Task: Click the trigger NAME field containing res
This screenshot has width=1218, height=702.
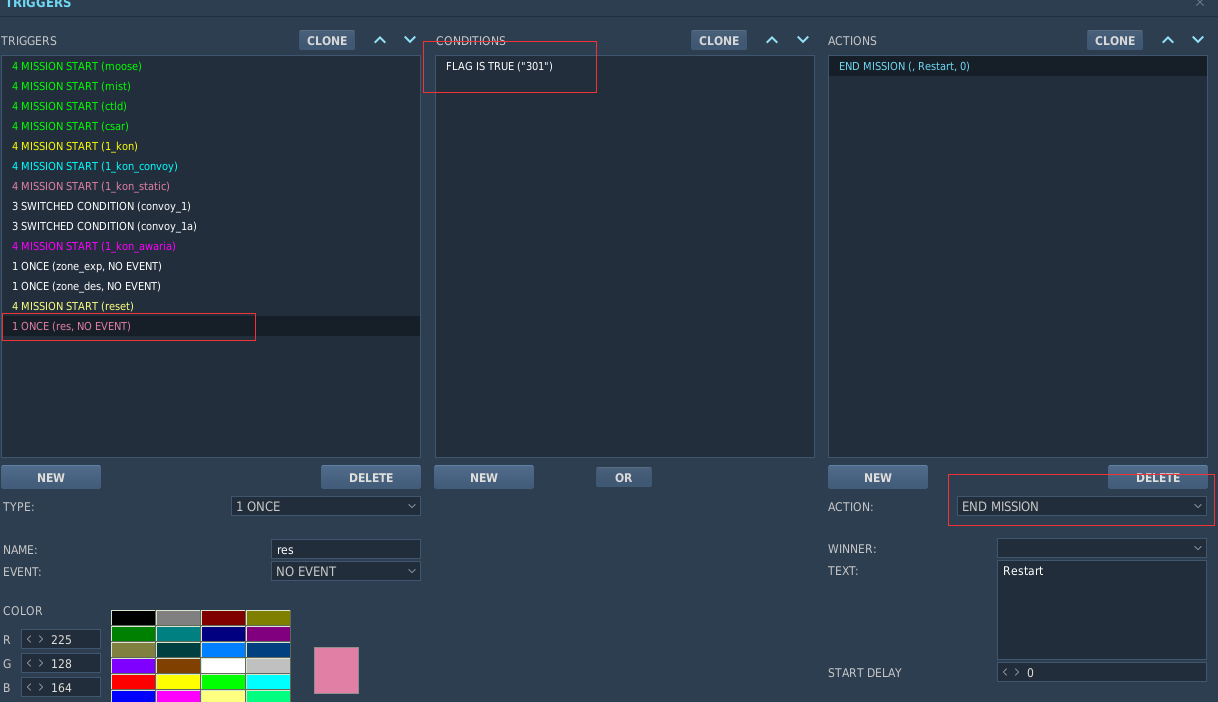Action: tap(346, 550)
